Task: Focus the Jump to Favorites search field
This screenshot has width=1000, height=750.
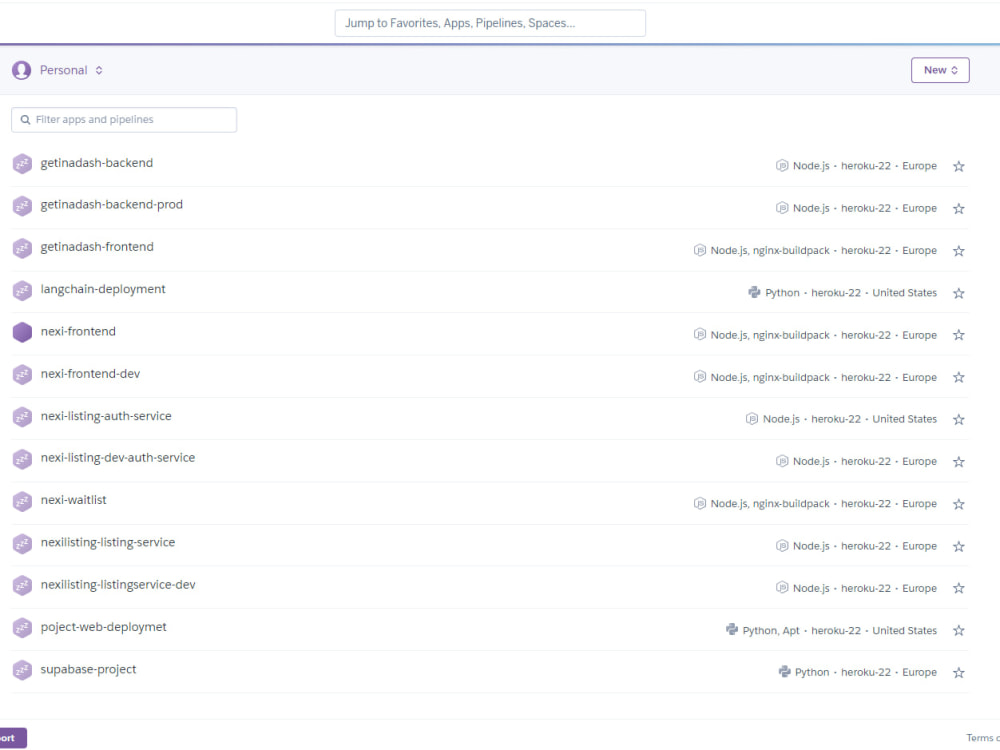Action: (490, 23)
